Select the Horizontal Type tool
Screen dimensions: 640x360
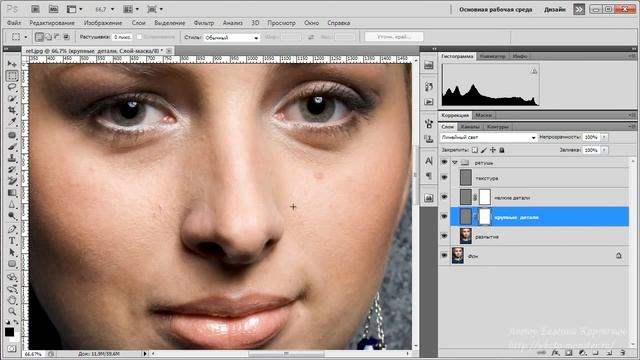12,240
